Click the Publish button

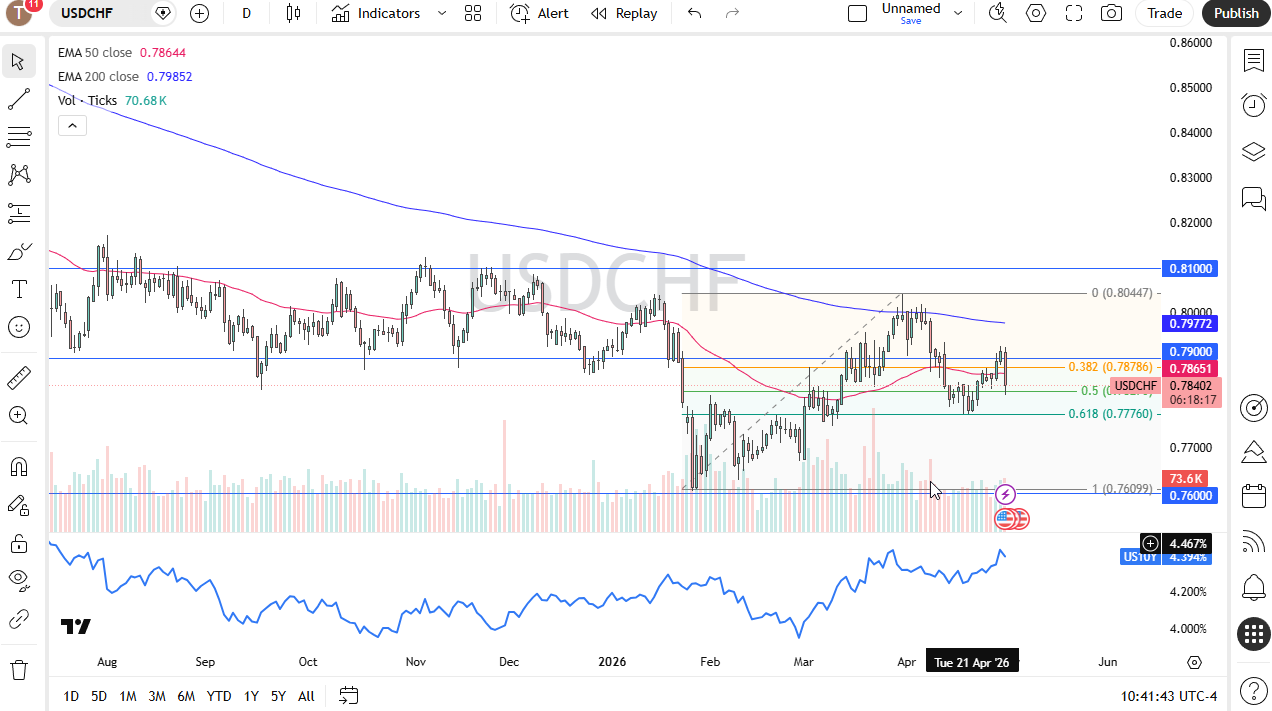point(1236,13)
